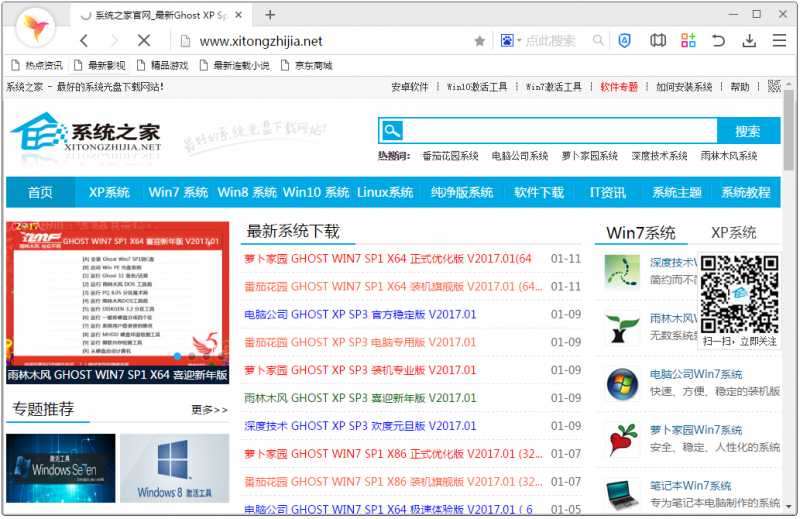Click hot keyword 番茄花园系统
This screenshot has height=519, width=800.
click(x=451, y=156)
